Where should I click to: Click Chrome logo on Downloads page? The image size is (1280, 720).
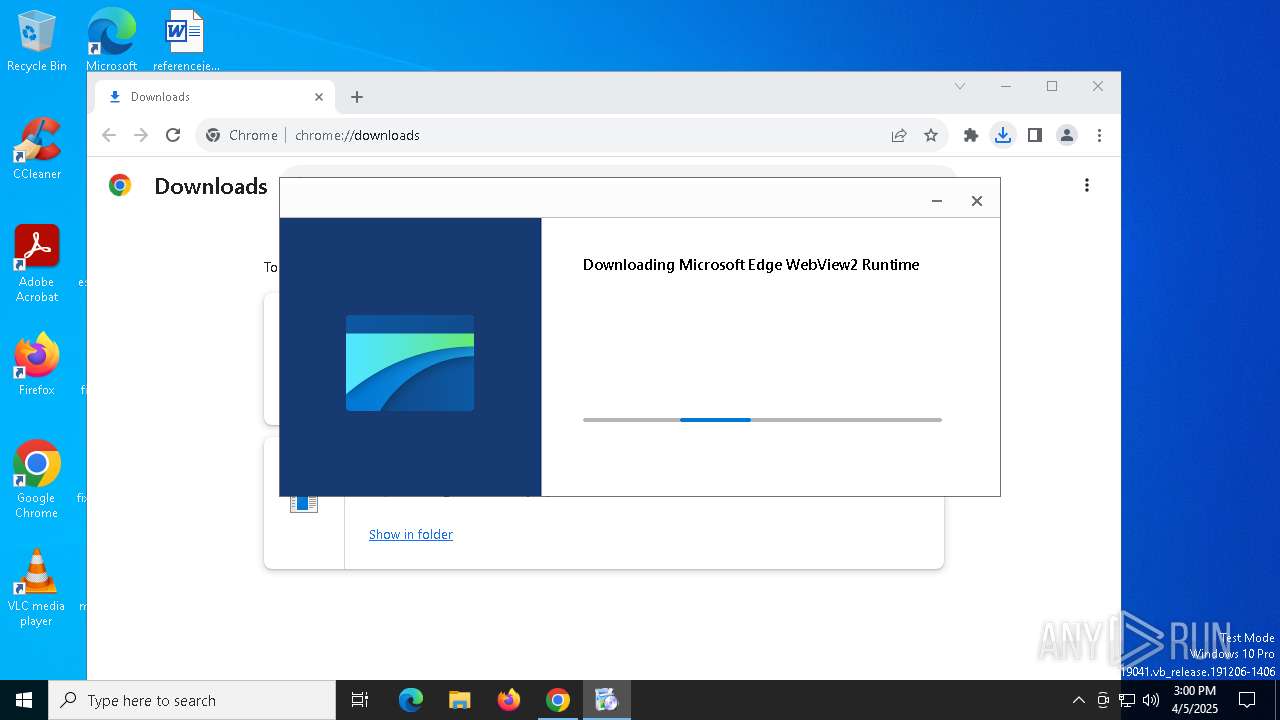120,185
